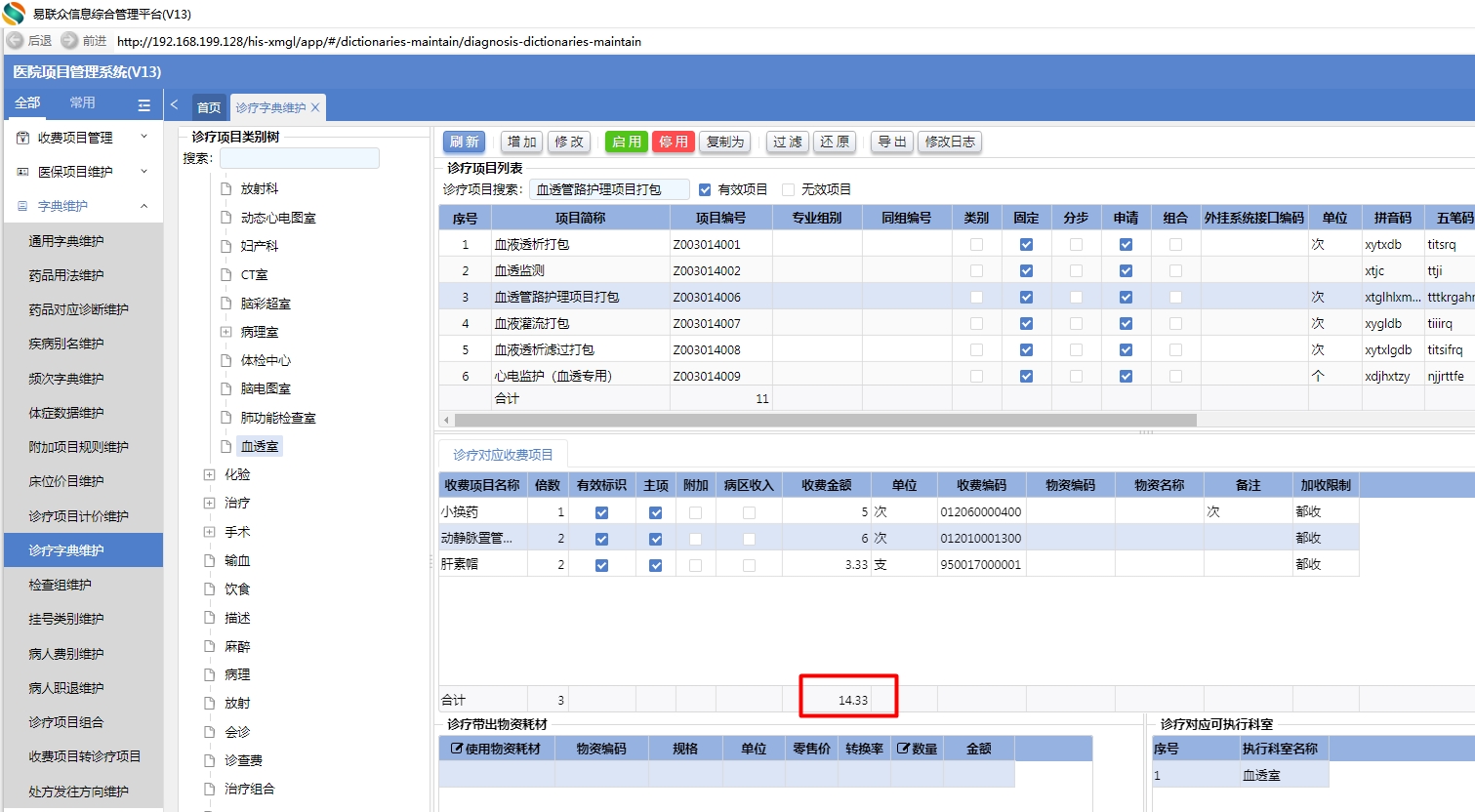
Task: Expand 收费项目管理 with its chevron
Action: (x=144, y=137)
